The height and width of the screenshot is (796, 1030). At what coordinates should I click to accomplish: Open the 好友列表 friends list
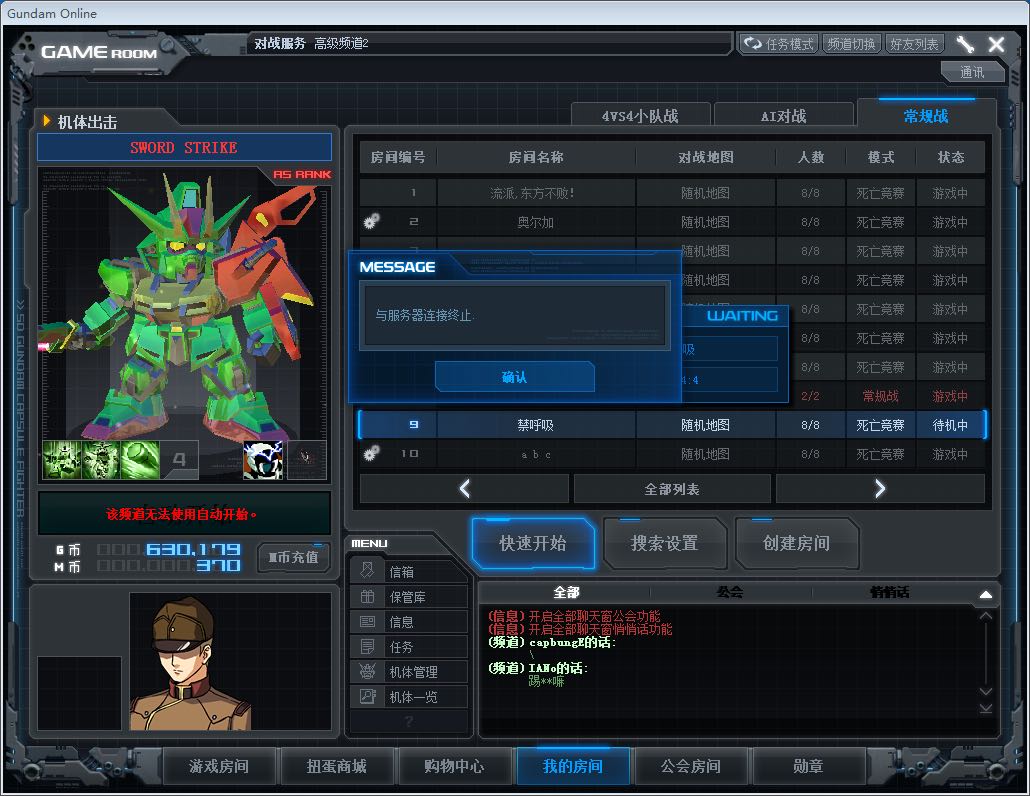(914, 44)
